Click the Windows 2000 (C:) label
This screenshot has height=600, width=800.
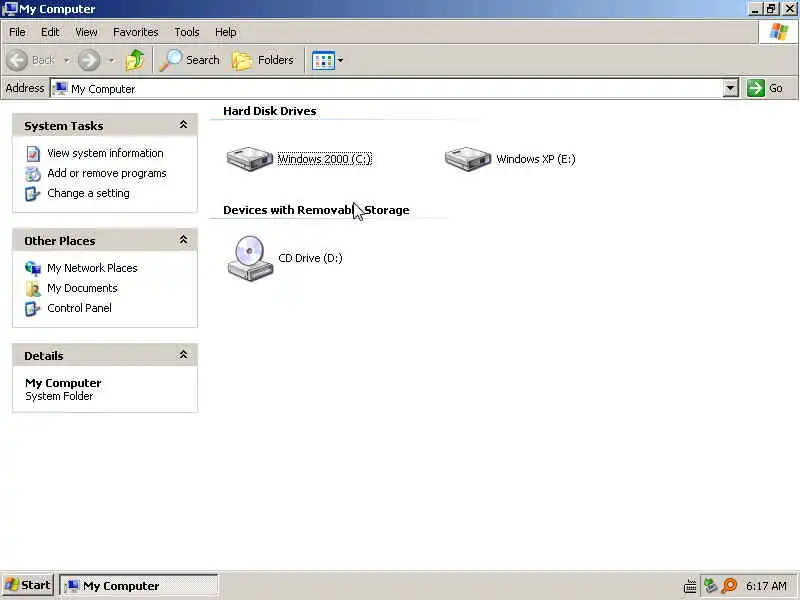click(324, 159)
